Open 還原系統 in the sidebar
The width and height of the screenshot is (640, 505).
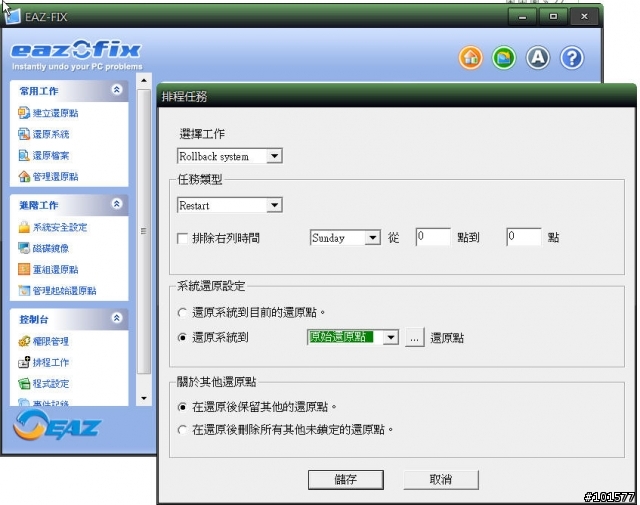[x=51, y=134]
